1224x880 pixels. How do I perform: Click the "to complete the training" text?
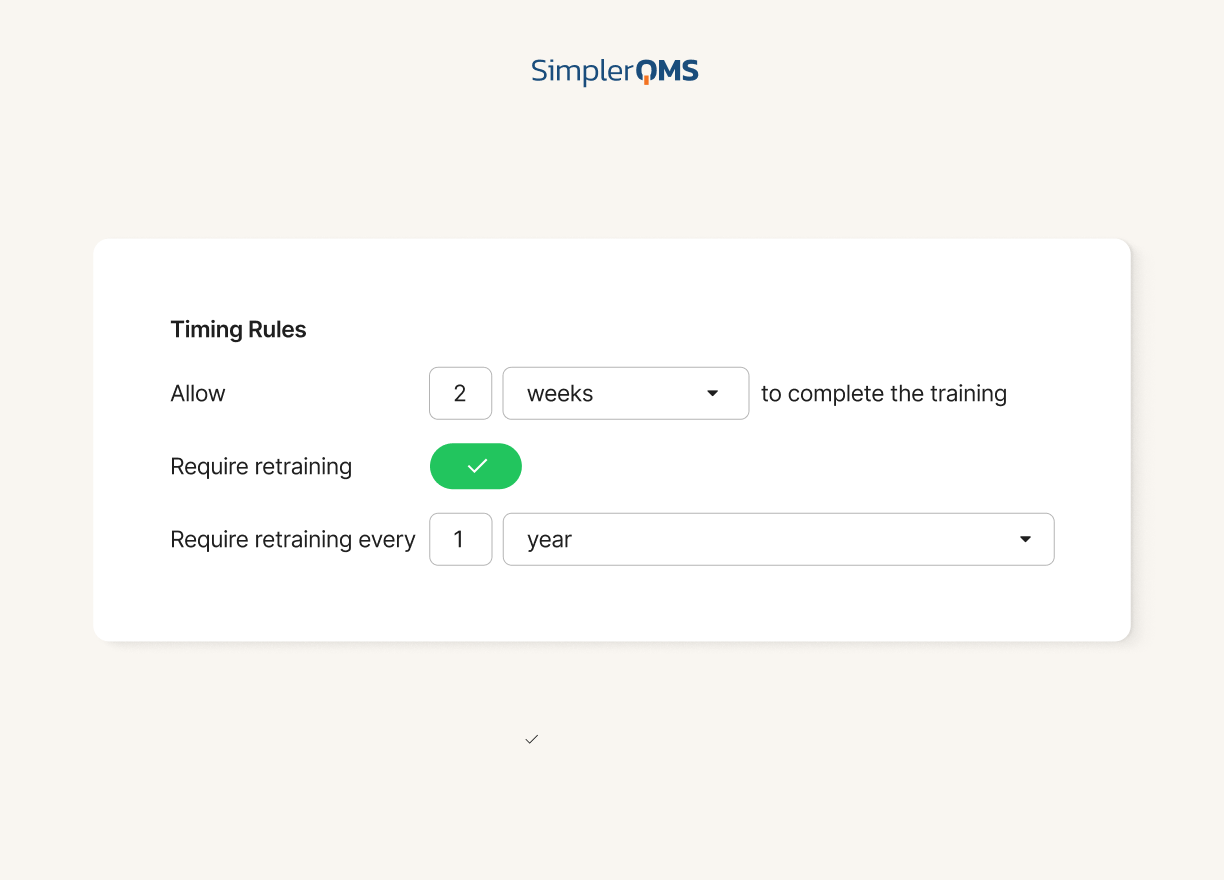pyautogui.click(x=884, y=393)
